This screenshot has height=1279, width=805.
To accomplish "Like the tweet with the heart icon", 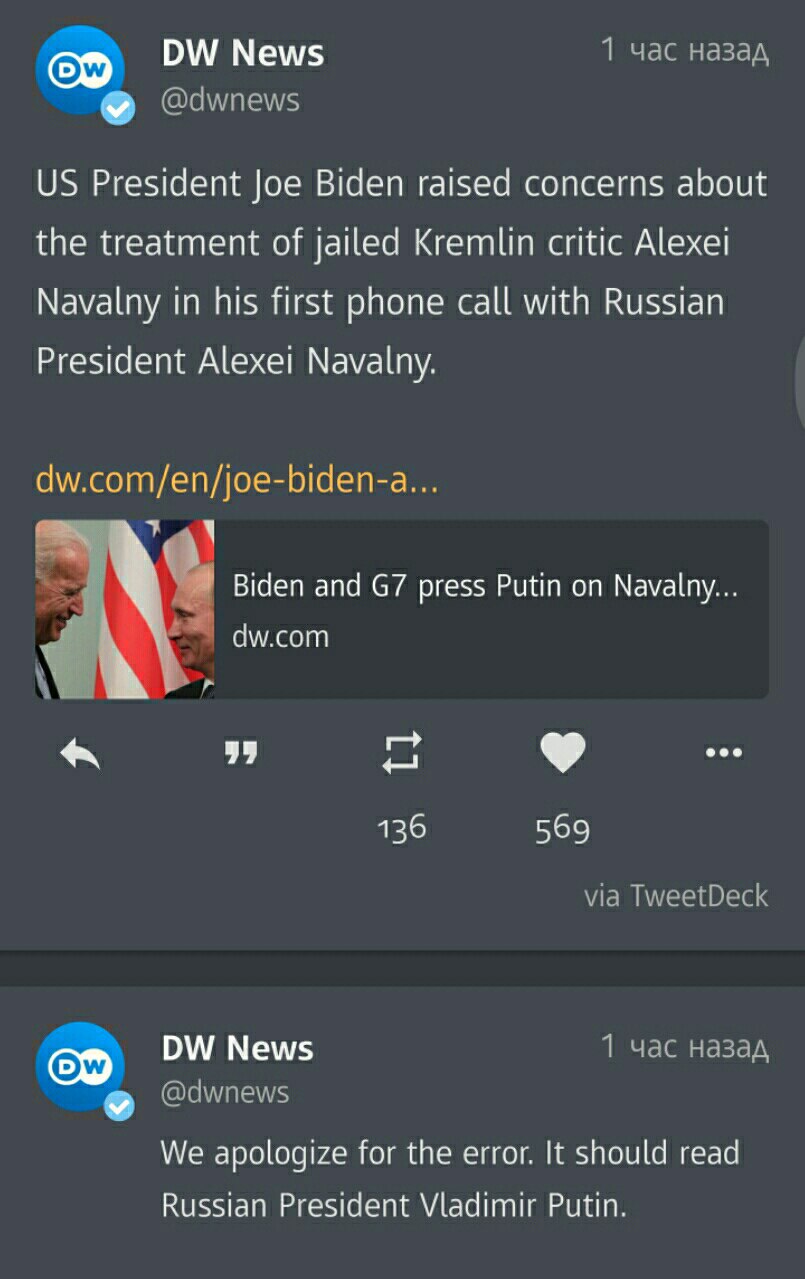I will tap(562, 753).
